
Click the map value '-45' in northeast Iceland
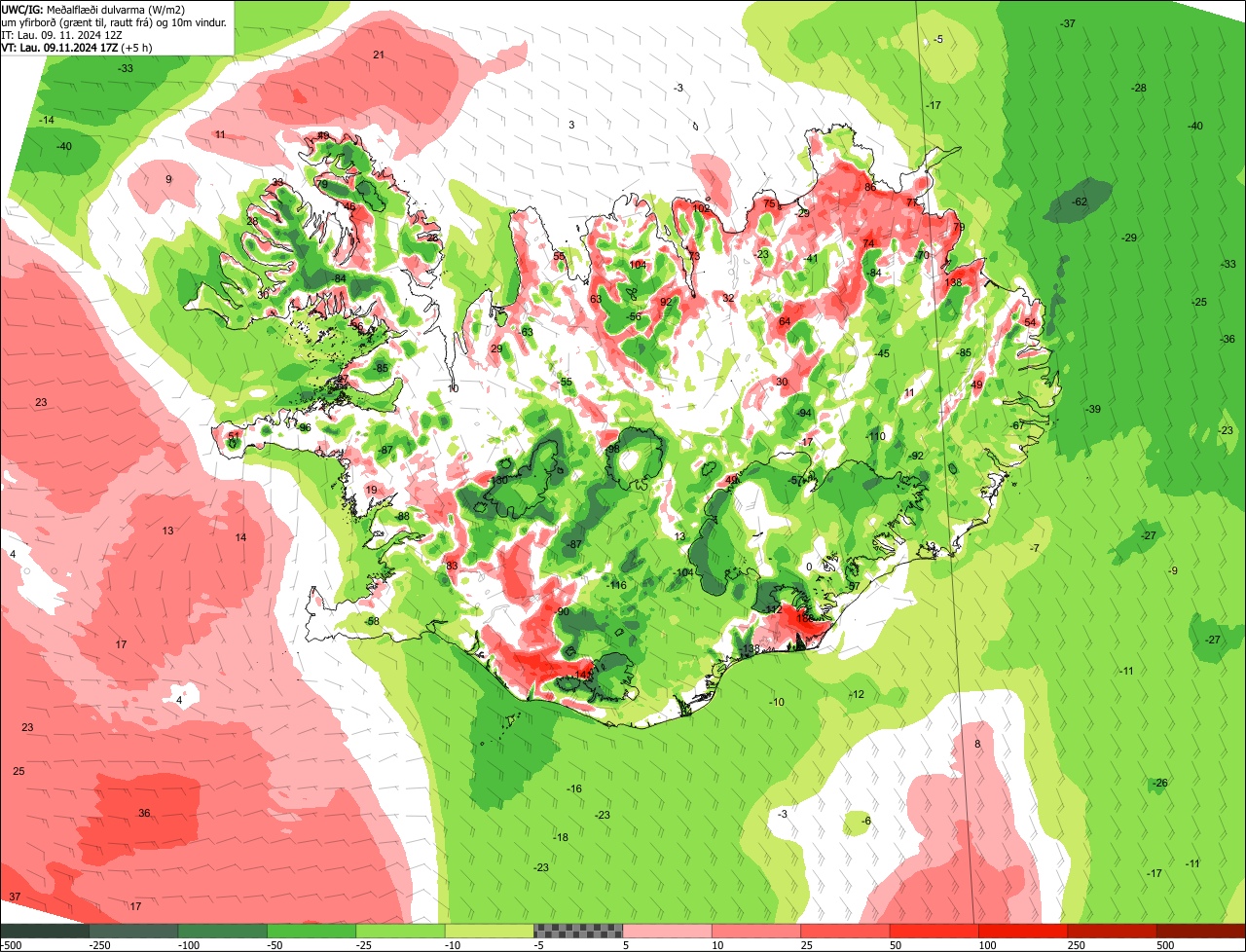point(882,353)
